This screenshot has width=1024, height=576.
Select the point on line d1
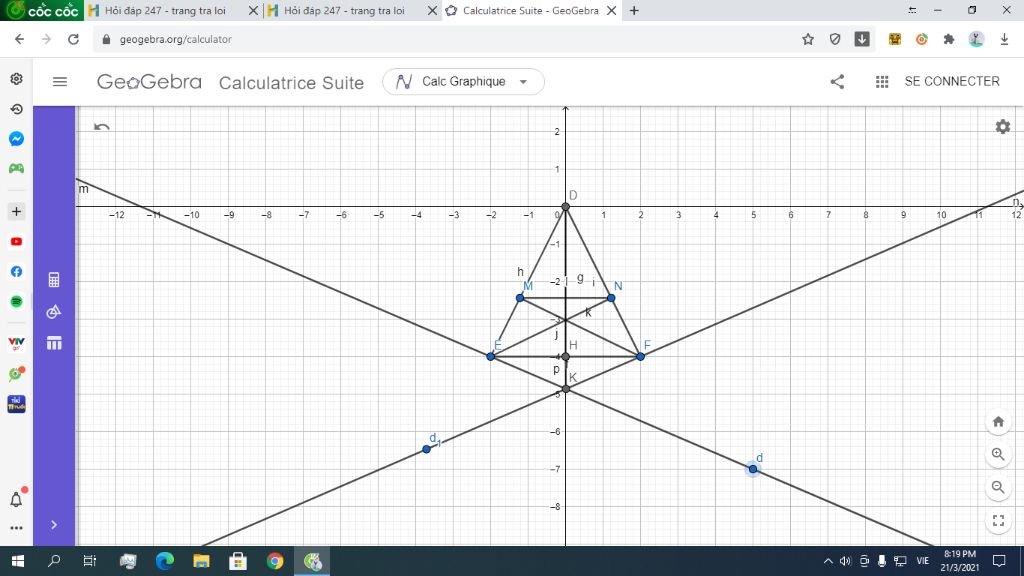[426, 449]
